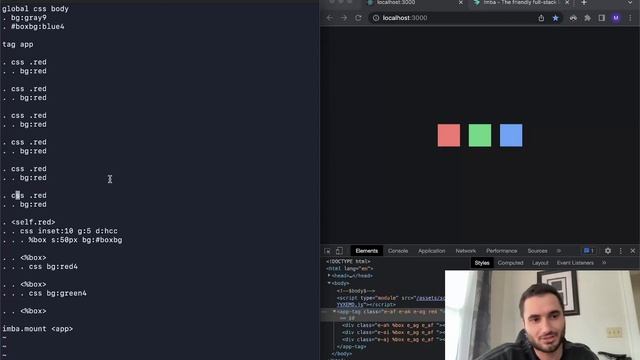Open the Network panel tab
This screenshot has width=640, height=360.
[466, 251]
